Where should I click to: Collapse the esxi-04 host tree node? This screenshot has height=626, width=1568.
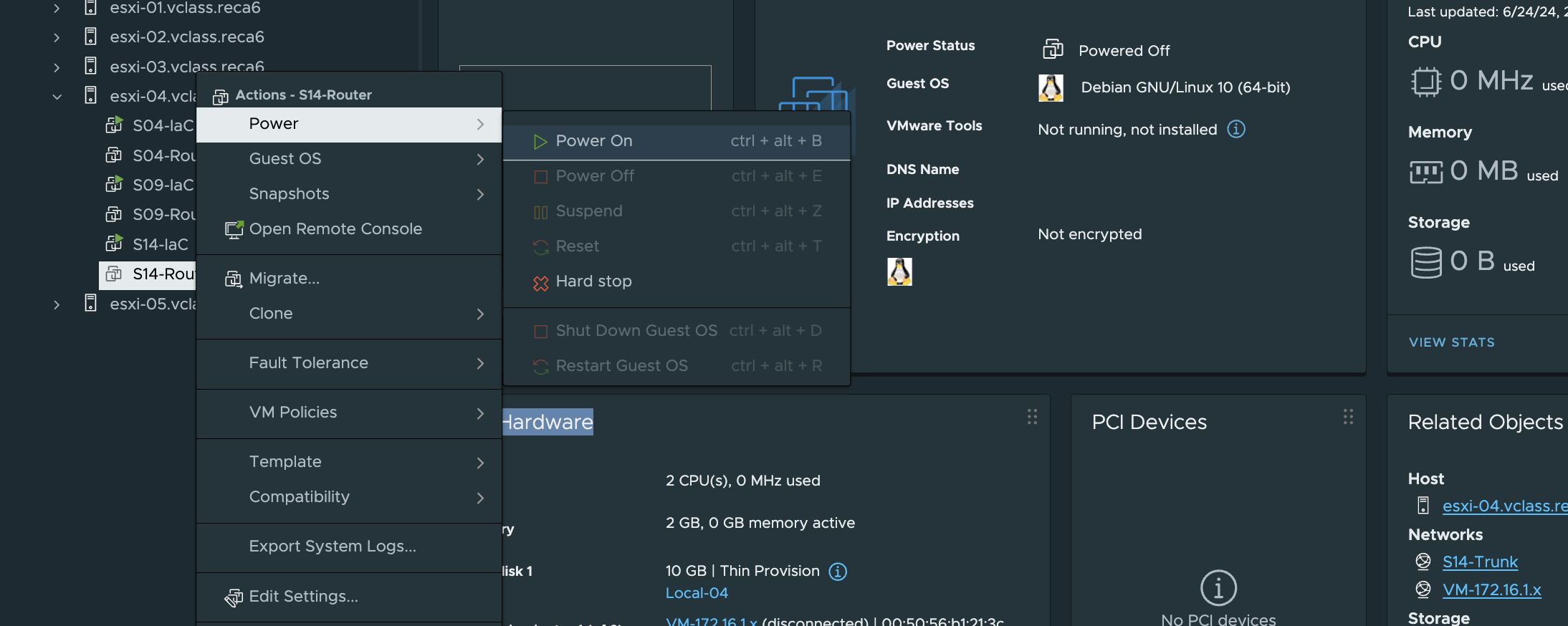(57, 97)
